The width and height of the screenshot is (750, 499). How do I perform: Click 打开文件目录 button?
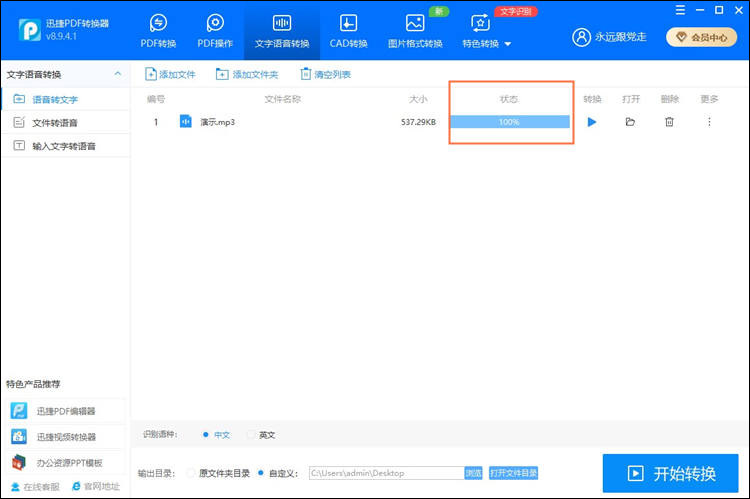pyautogui.click(x=513, y=473)
